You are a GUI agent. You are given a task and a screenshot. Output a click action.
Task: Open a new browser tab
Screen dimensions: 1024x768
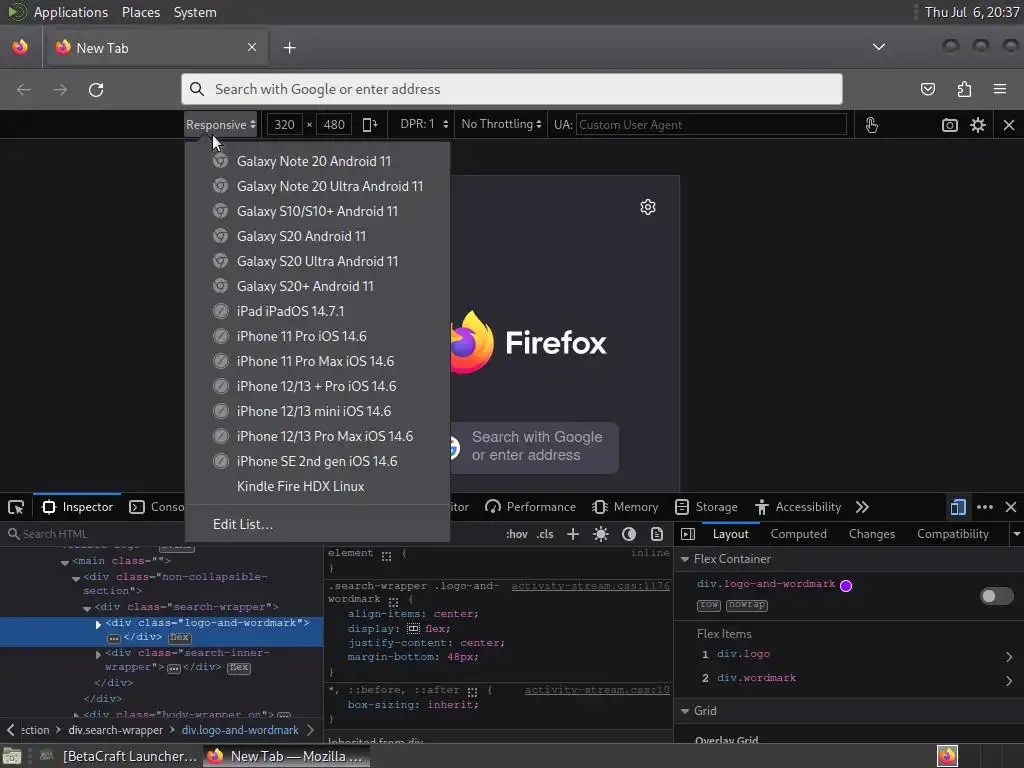click(x=289, y=48)
